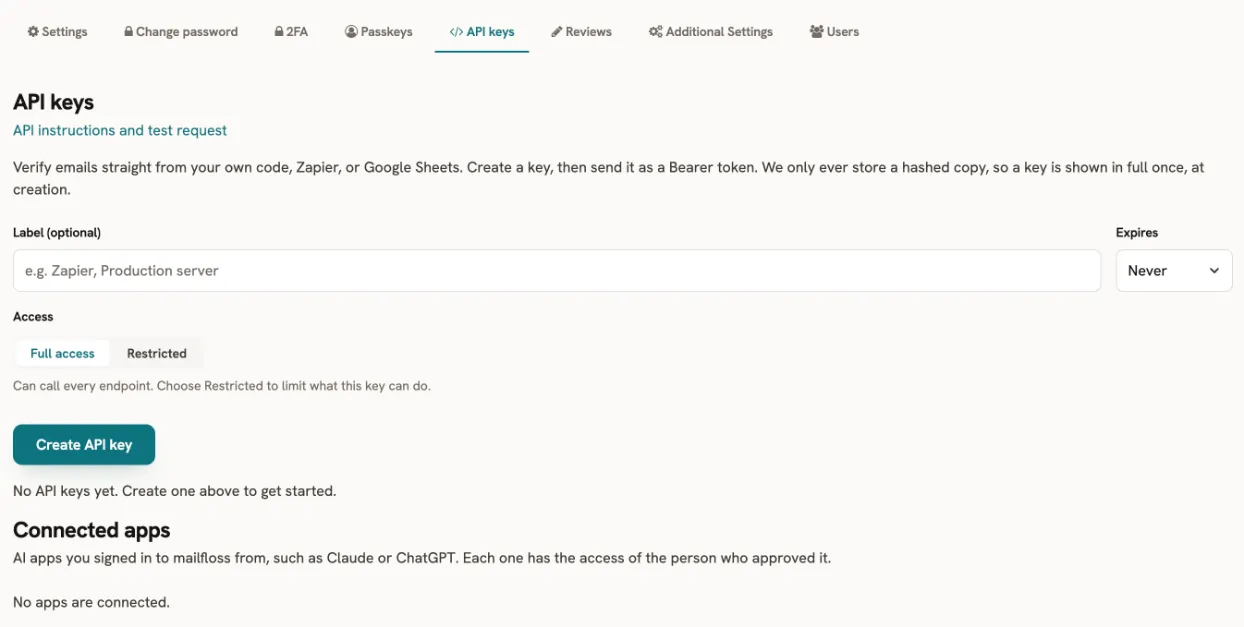Click the padlock icon beside Change password
The image size is (1244, 627).
click(x=129, y=32)
